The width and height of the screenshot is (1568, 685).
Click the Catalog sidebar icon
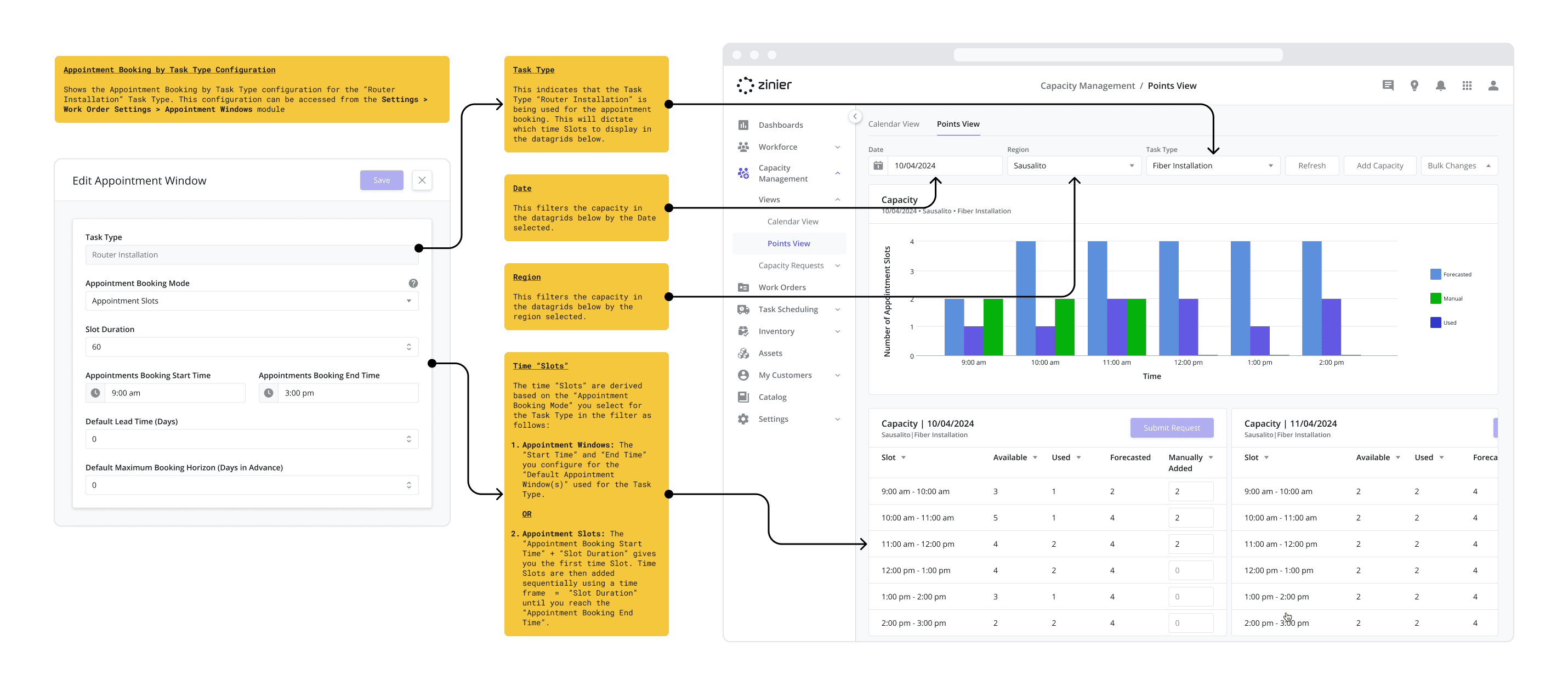[x=743, y=397]
